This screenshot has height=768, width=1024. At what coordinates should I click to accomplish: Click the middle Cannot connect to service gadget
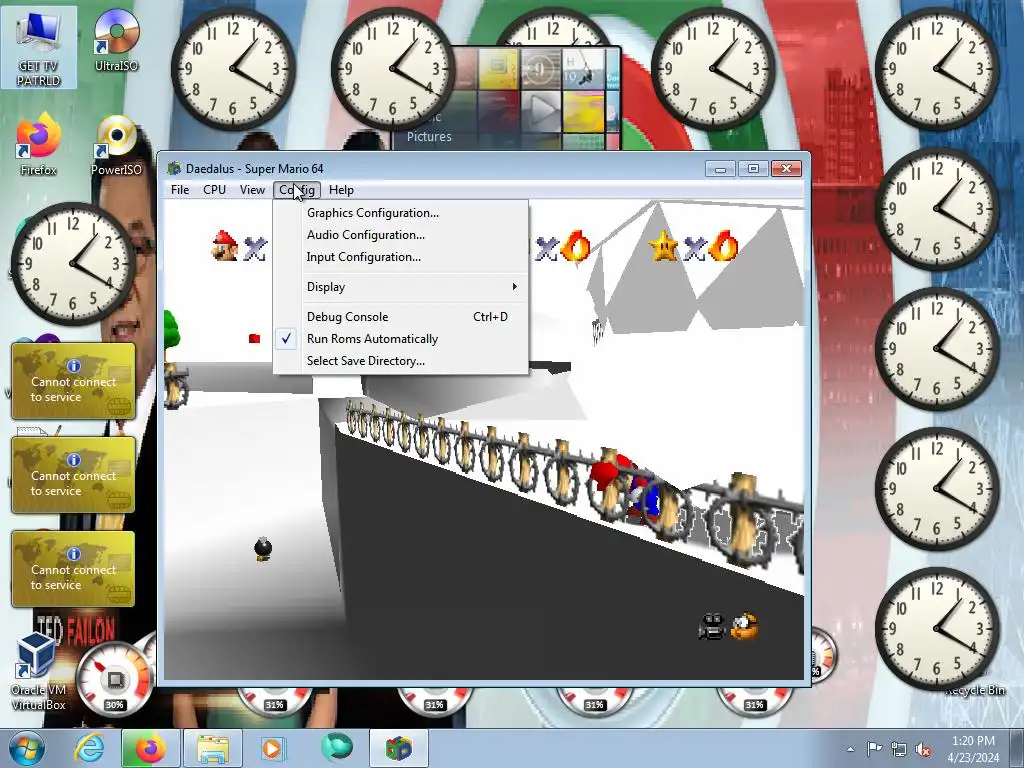[73, 475]
